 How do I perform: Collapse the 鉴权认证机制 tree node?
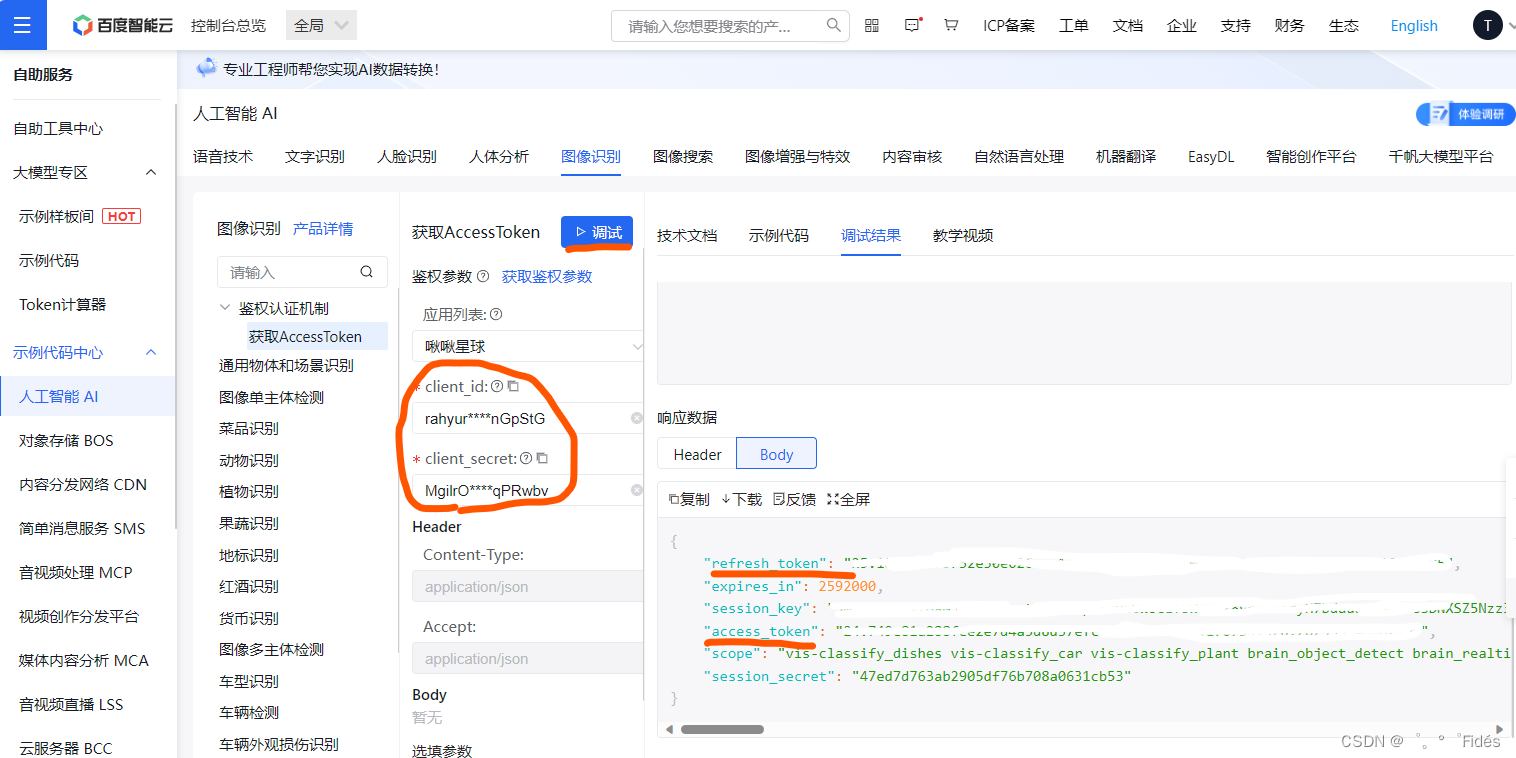coord(225,308)
